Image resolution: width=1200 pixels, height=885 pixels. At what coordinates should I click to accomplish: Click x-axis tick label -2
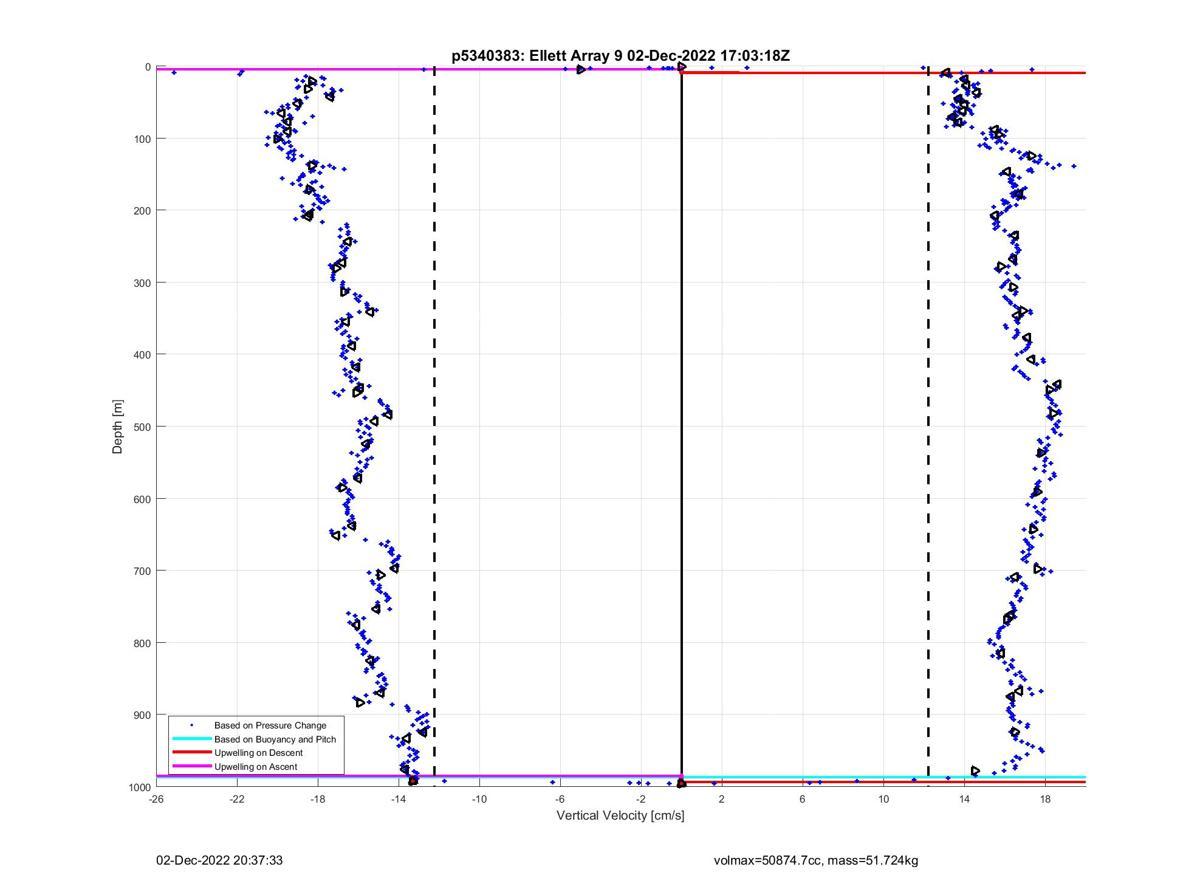tap(641, 799)
